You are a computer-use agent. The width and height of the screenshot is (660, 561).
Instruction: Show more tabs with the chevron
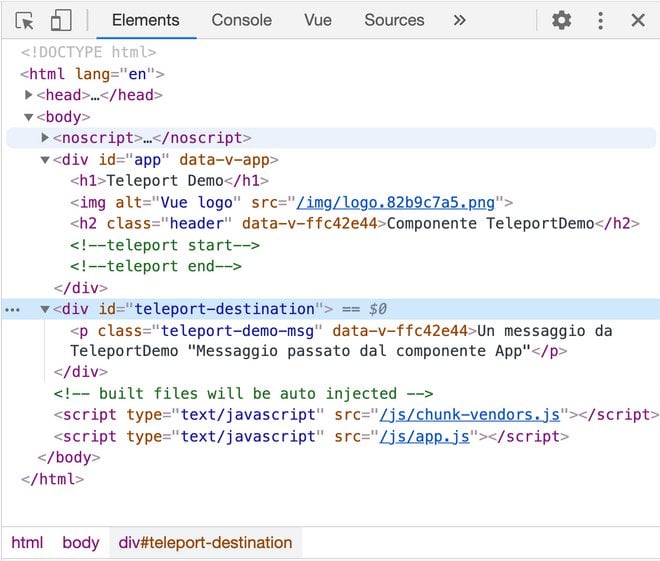[x=459, y=20]
